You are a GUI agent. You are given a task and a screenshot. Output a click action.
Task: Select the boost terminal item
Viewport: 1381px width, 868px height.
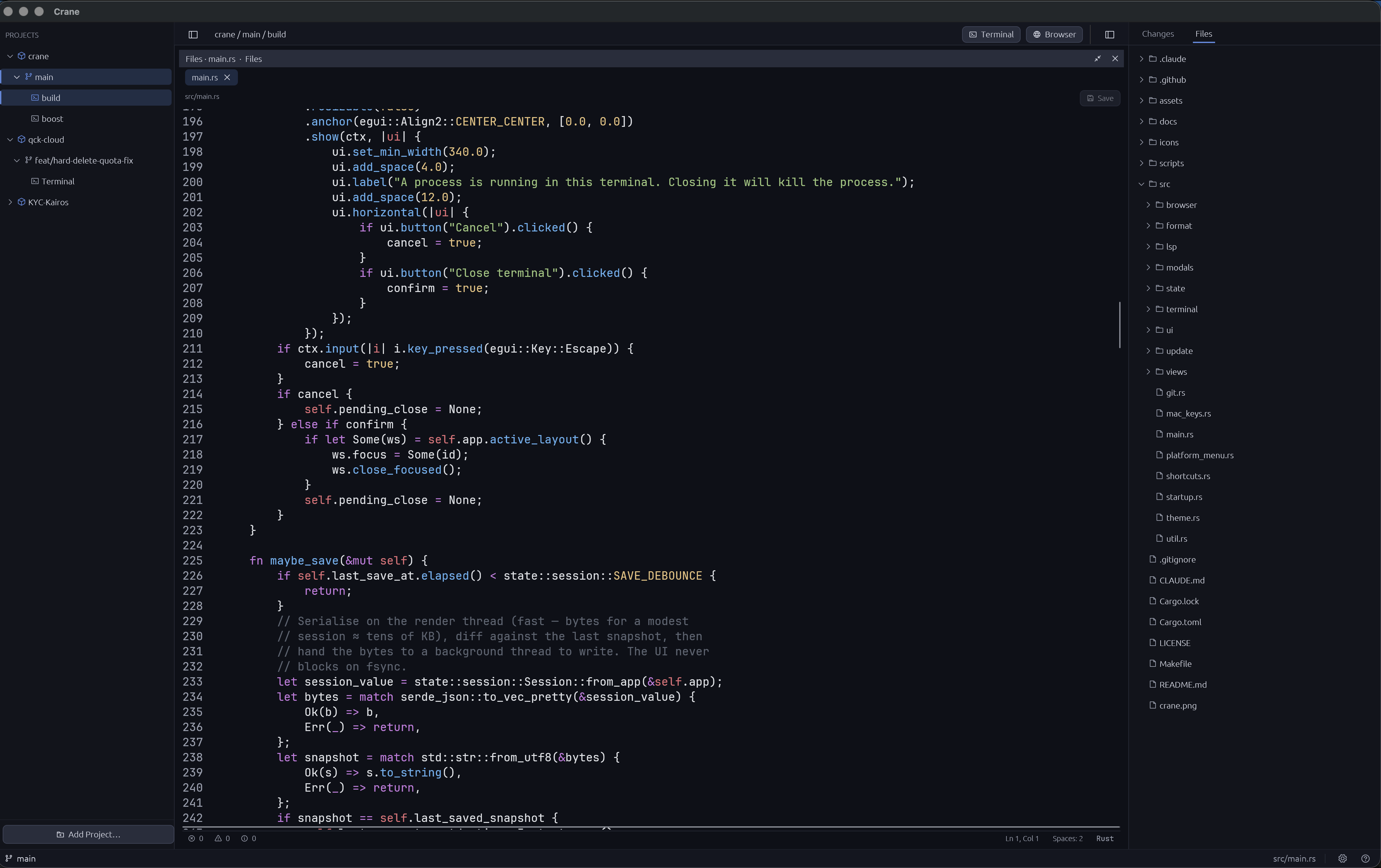(86, 119)
